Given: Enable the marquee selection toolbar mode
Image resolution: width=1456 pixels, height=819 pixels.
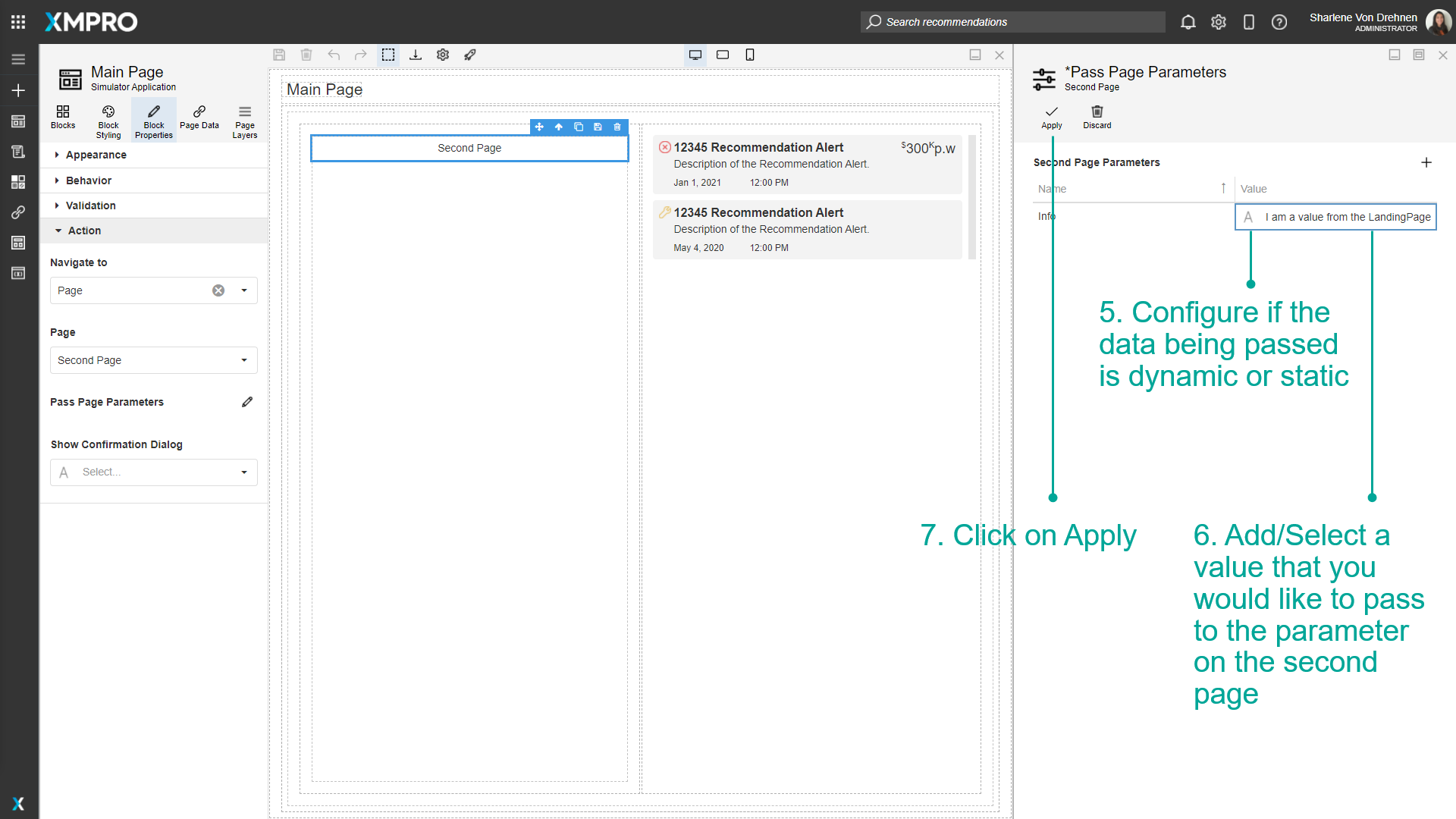Looking at the screenshot, I should (388, 55).
